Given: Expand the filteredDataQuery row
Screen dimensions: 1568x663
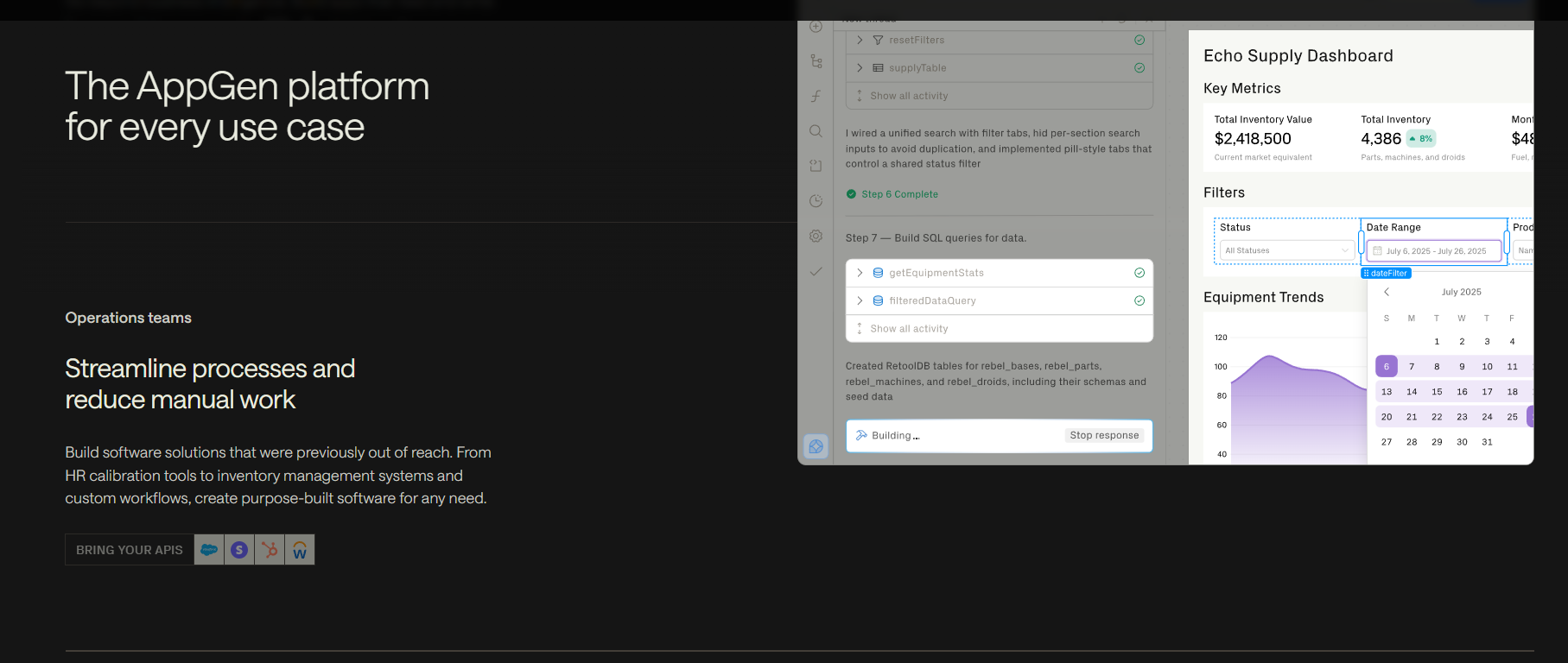Looking at the screenshot, I should pyautogui.click(x=860, y=300).
